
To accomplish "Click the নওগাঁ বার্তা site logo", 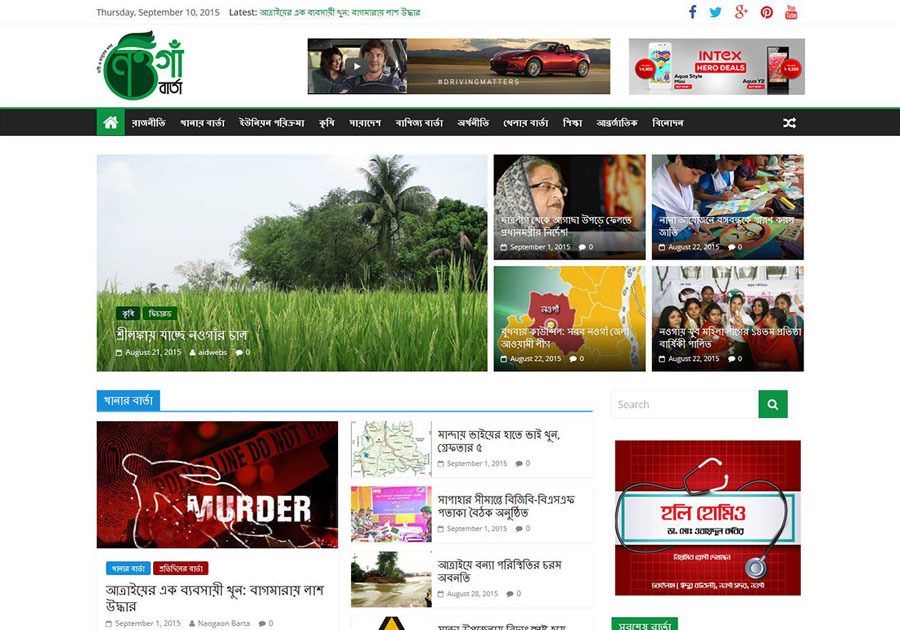I will [141, 65].
